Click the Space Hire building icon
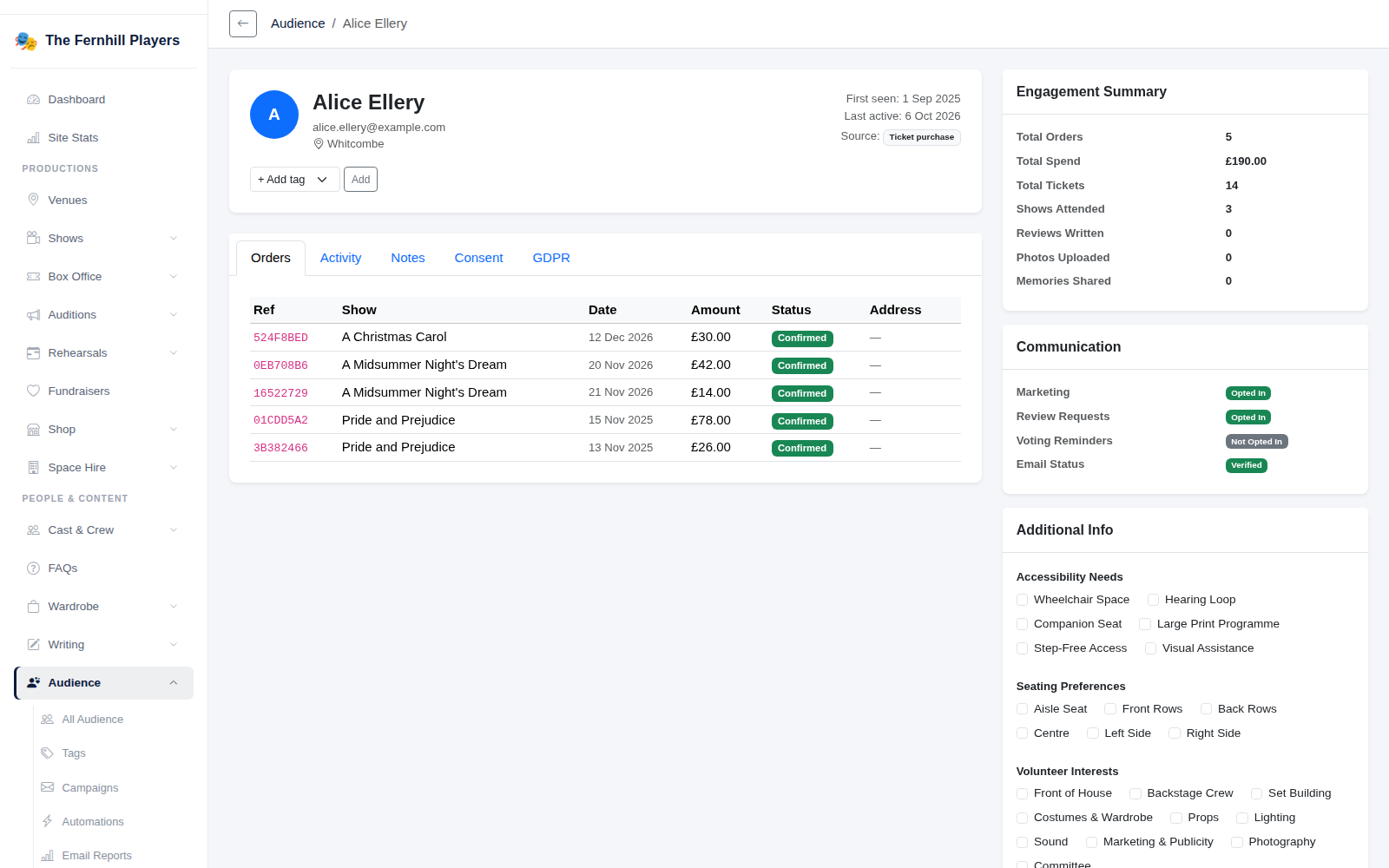This screenshot has height=868, width=1389. pyautogui.click(x=33, y=468)
